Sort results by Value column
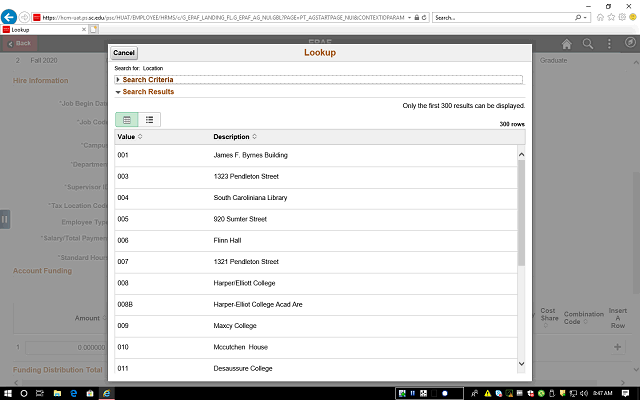 [x=130, y=137]
